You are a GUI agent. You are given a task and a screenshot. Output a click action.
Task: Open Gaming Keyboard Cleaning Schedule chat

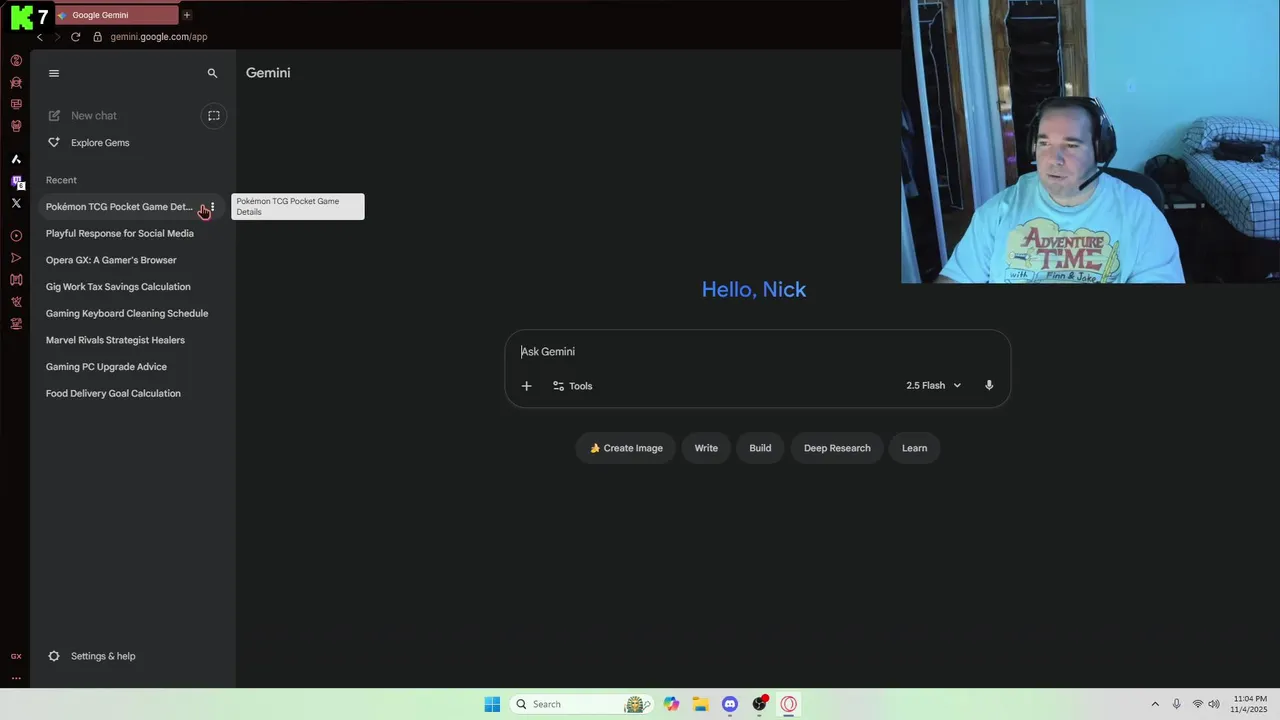coord(127,314)
